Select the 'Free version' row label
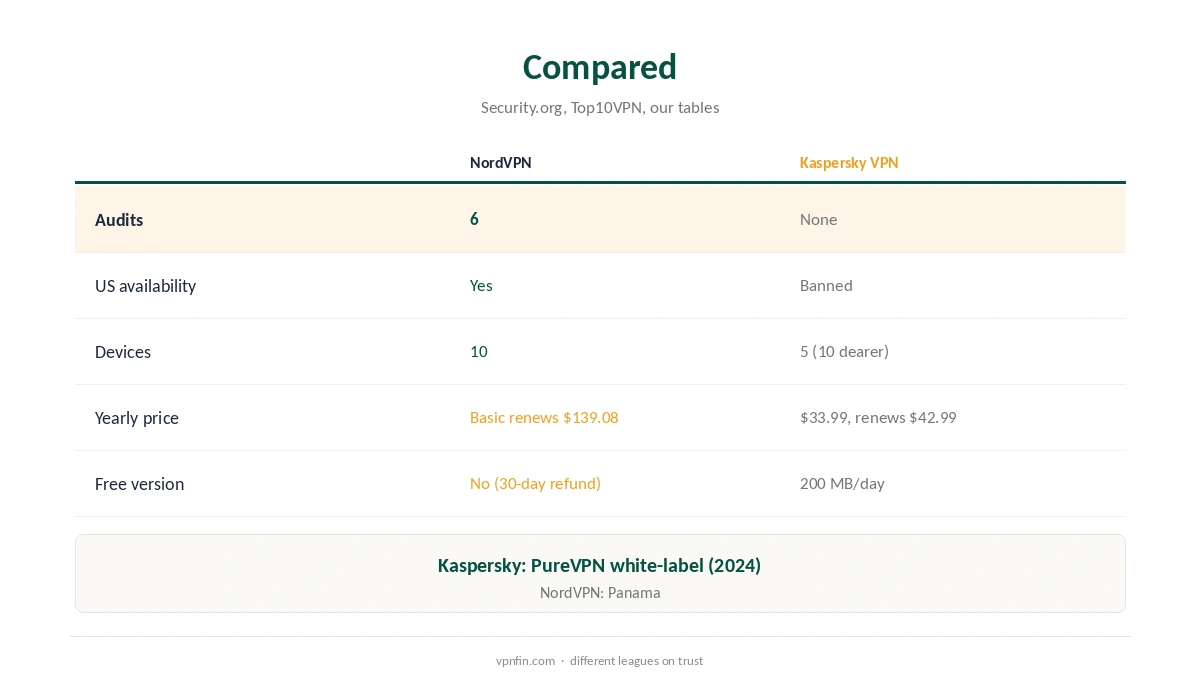The height and width of the screenshot is (680, 1200). [x=139, y=484]
